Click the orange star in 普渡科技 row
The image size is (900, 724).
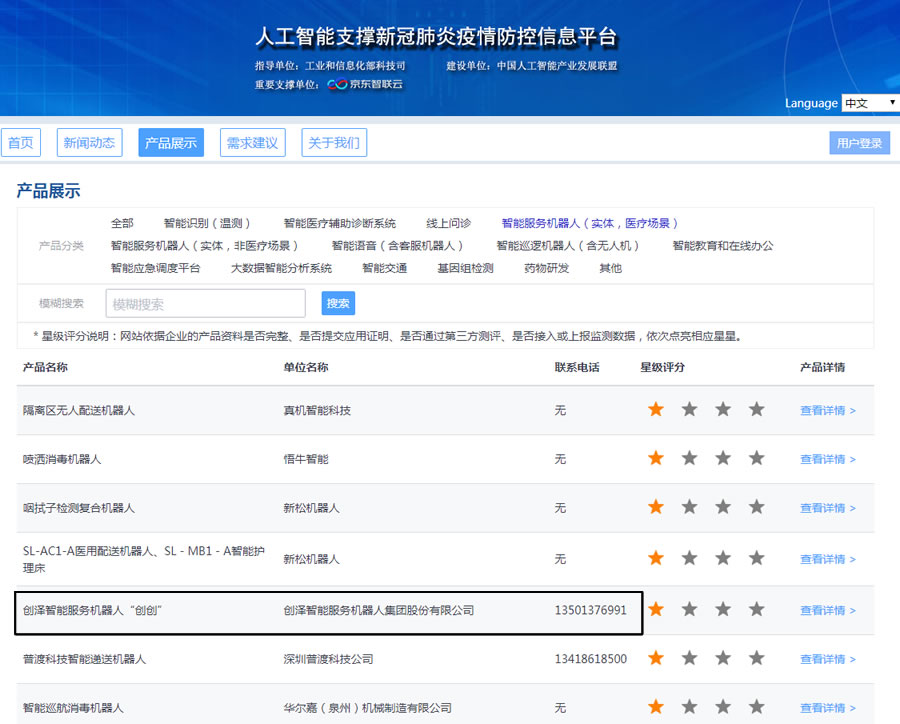656,658
